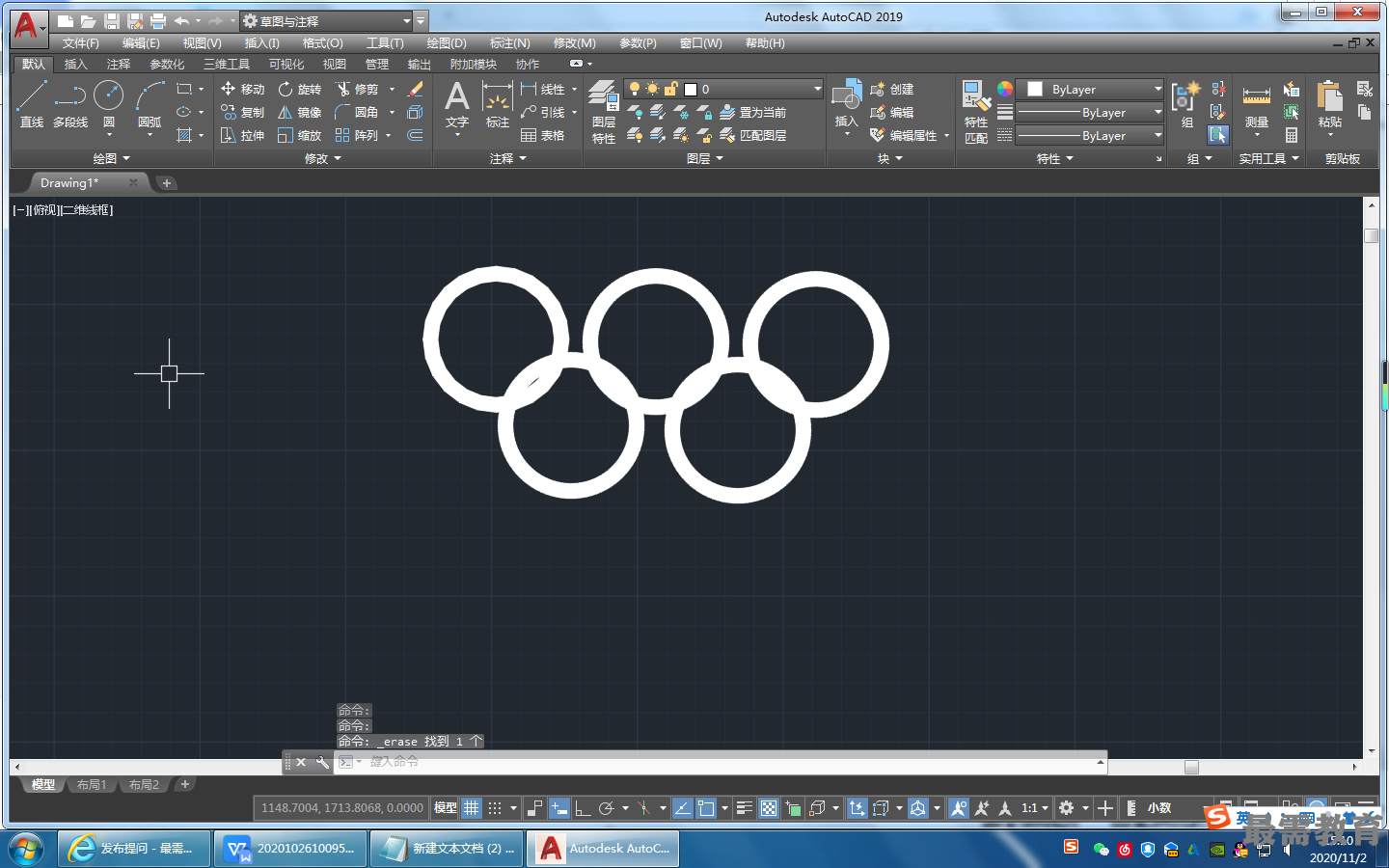Select the Arc (圆弧) tool
Screen dimensions: 1389x868
pyautogui.click(x=150, y=104)
